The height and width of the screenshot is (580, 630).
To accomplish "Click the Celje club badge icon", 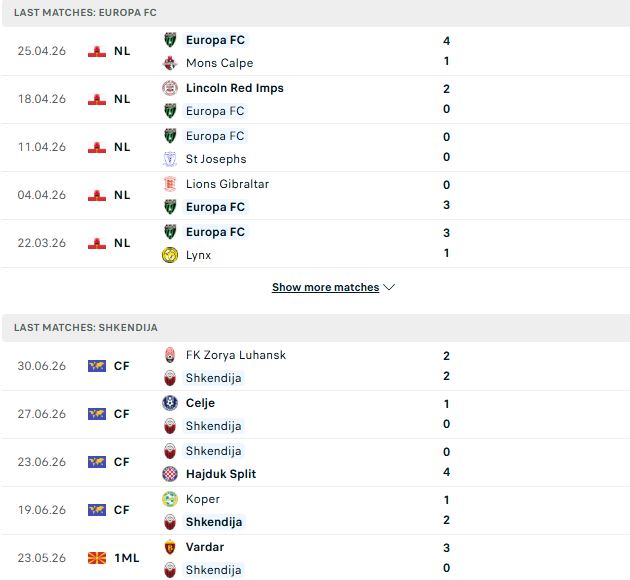I will click(x=170, y=403).
